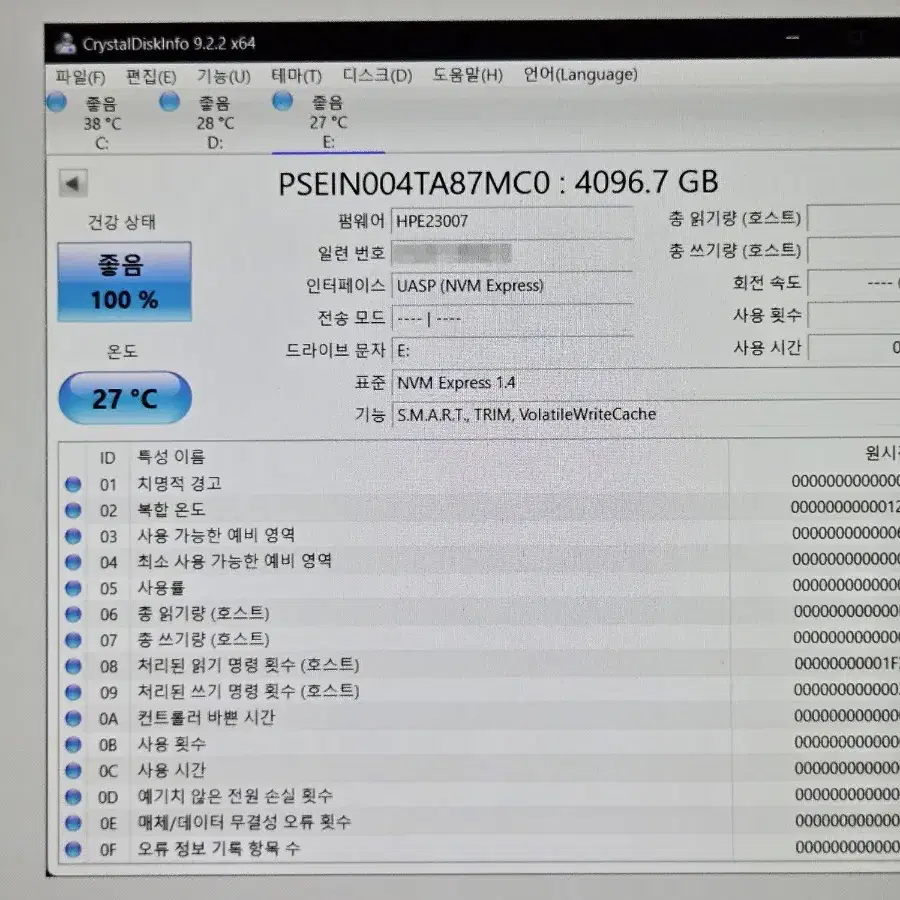Image resolution: width=900 pixels, height=900 pixels.
Task: Click the ID column header
Action: click(108, 458)
